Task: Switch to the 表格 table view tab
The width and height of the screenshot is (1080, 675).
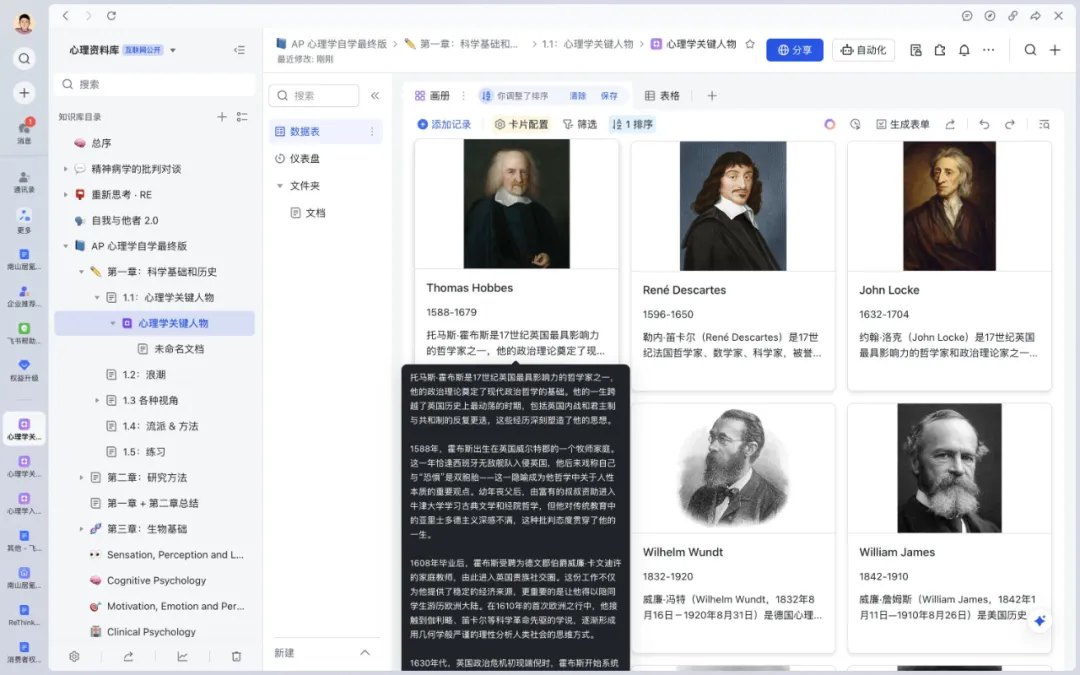Action: (x=666, y=95)
